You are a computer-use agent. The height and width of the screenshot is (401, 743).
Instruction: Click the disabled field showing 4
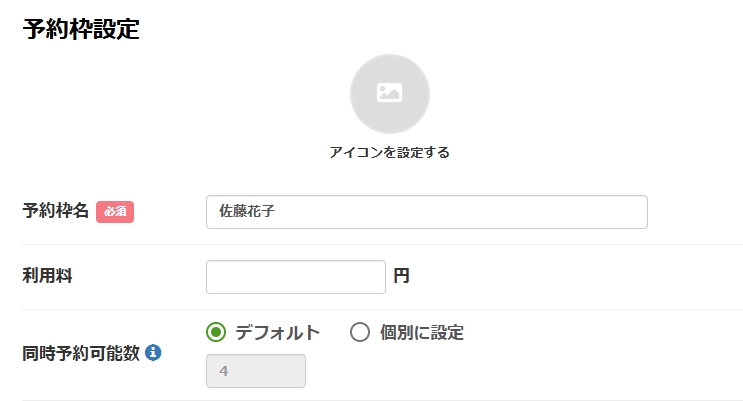pyautogui.click(x=255, y=371)
